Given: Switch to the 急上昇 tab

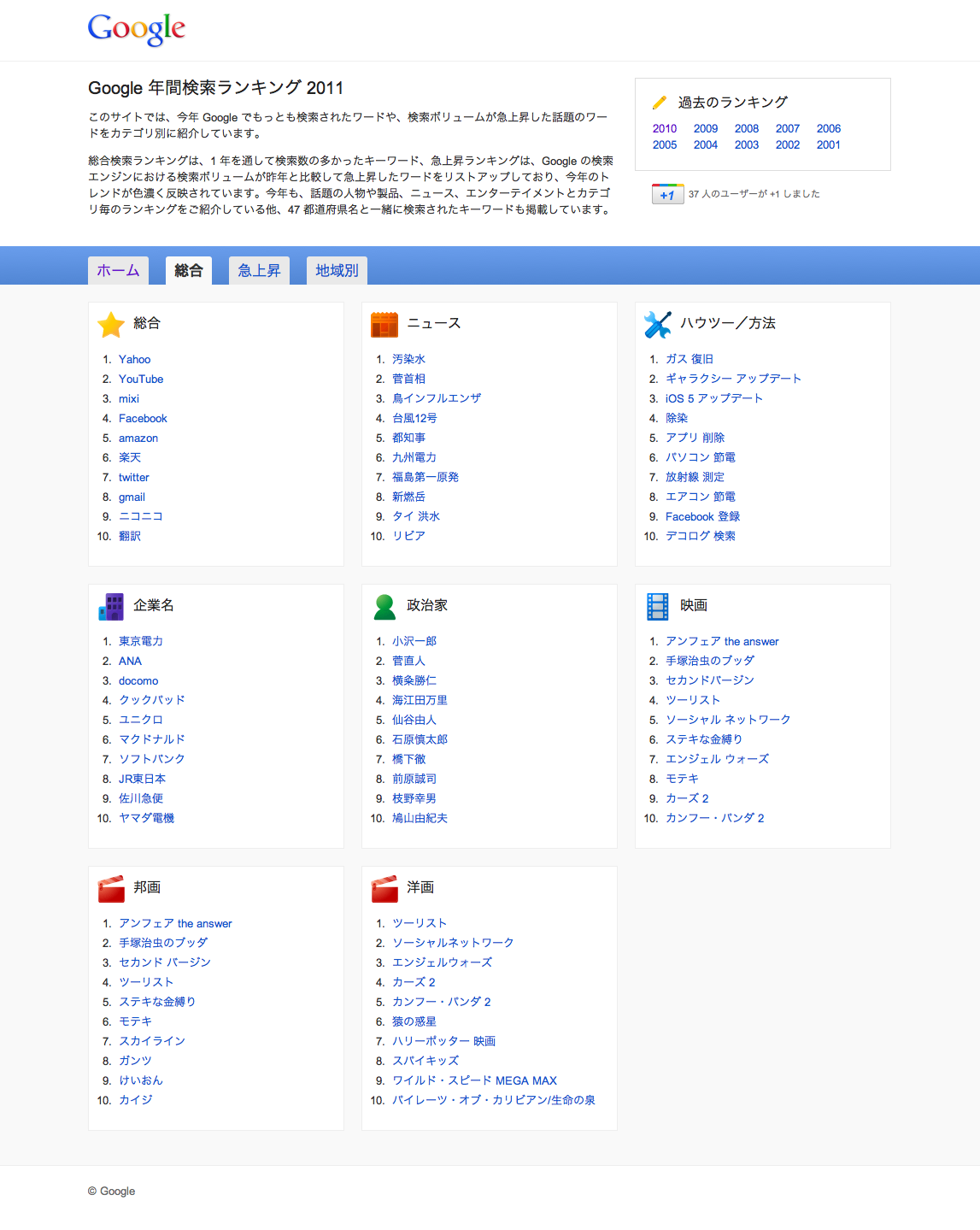Looking at the screenshot, I should click(x=259, y=270).
